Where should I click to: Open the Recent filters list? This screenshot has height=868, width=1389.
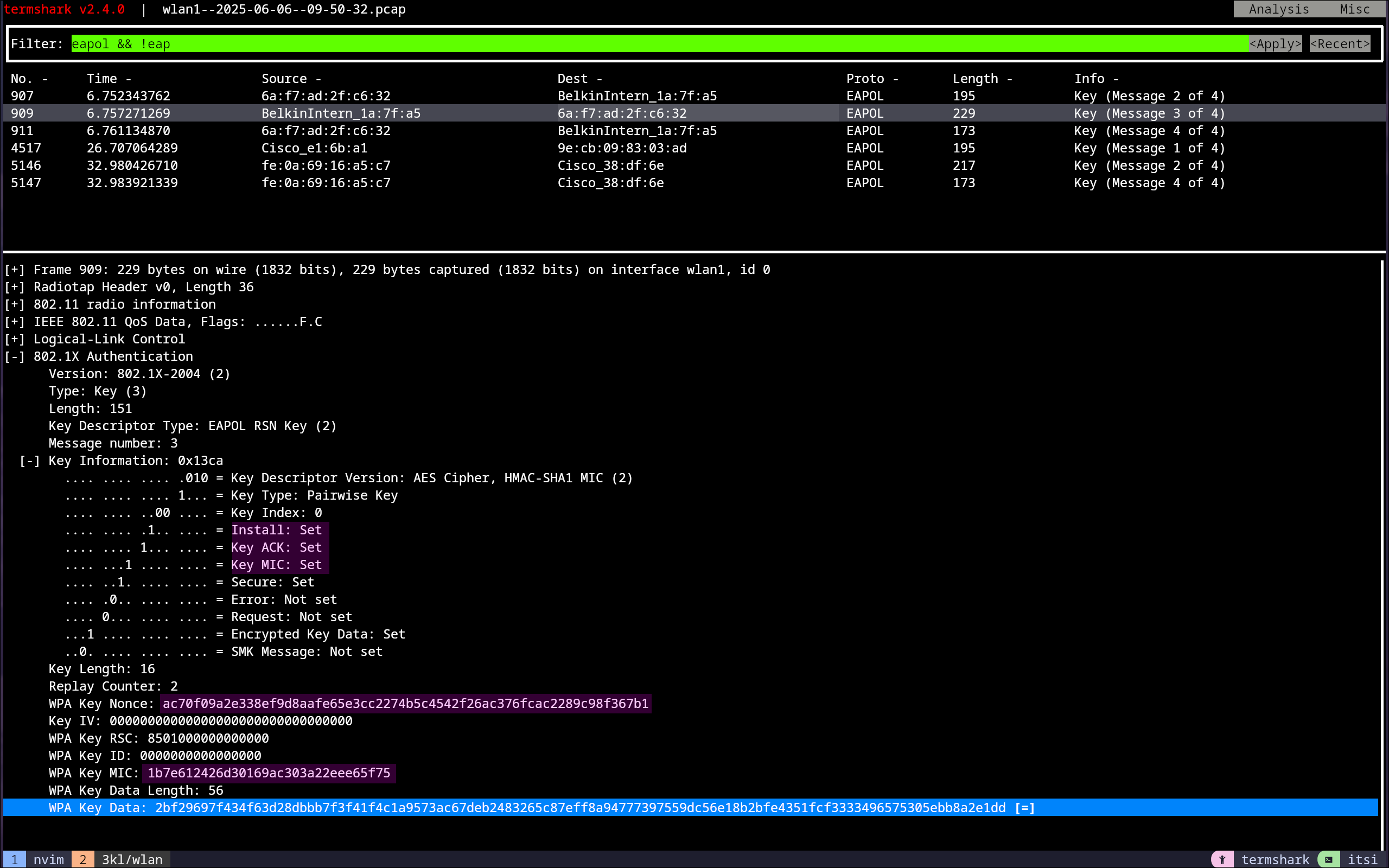[x=1340, y=43]
